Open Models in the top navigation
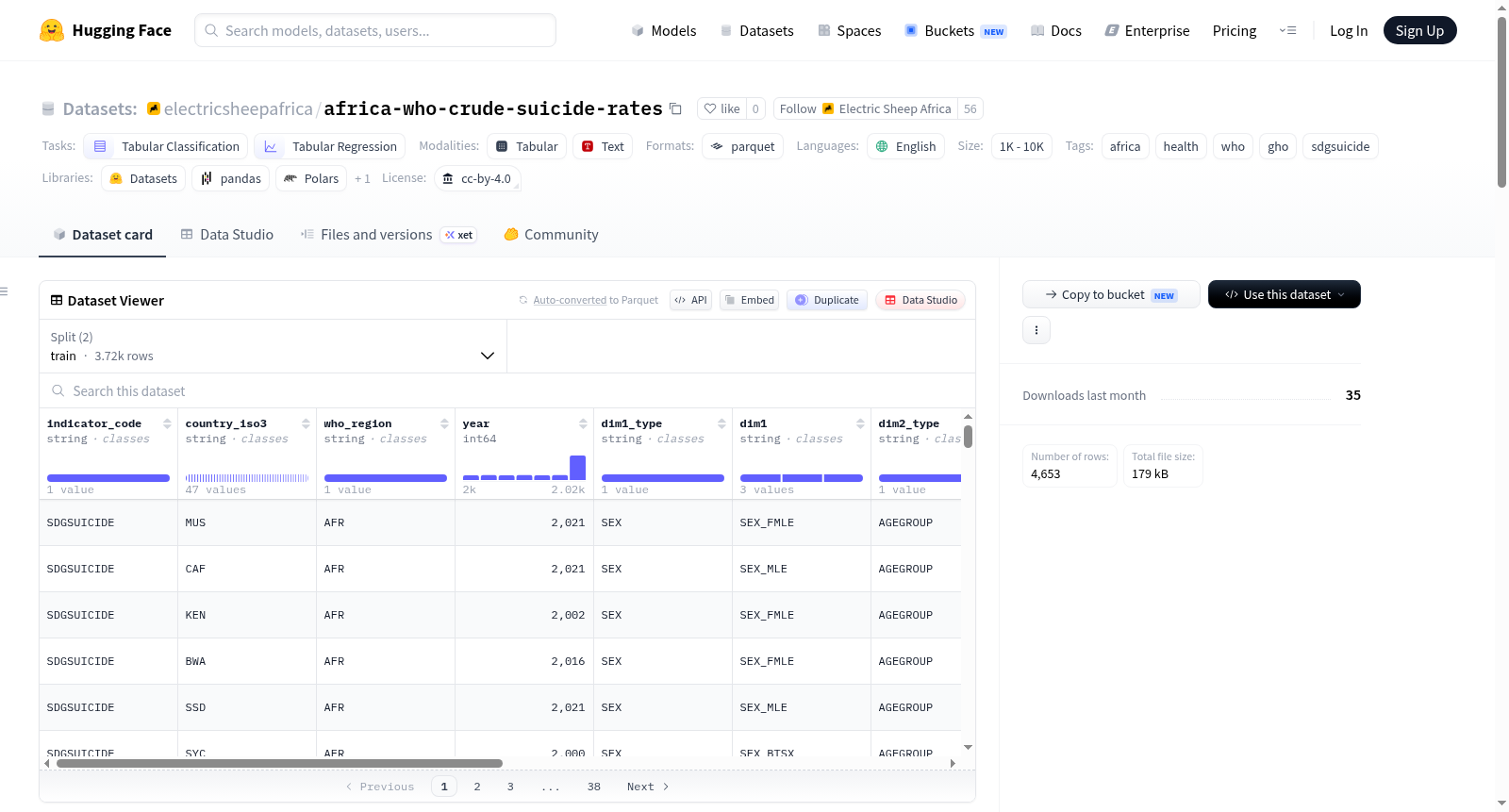1509x812 pixels. (x=664, y=30)
